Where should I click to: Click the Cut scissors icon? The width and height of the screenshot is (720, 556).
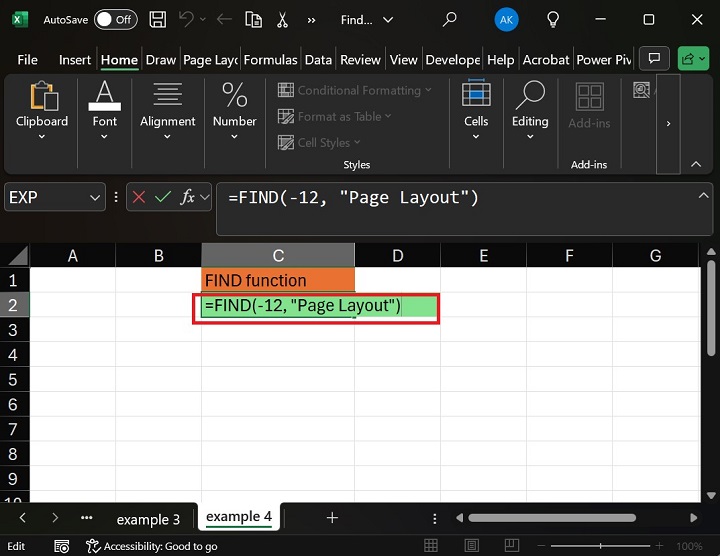[282, 19]
